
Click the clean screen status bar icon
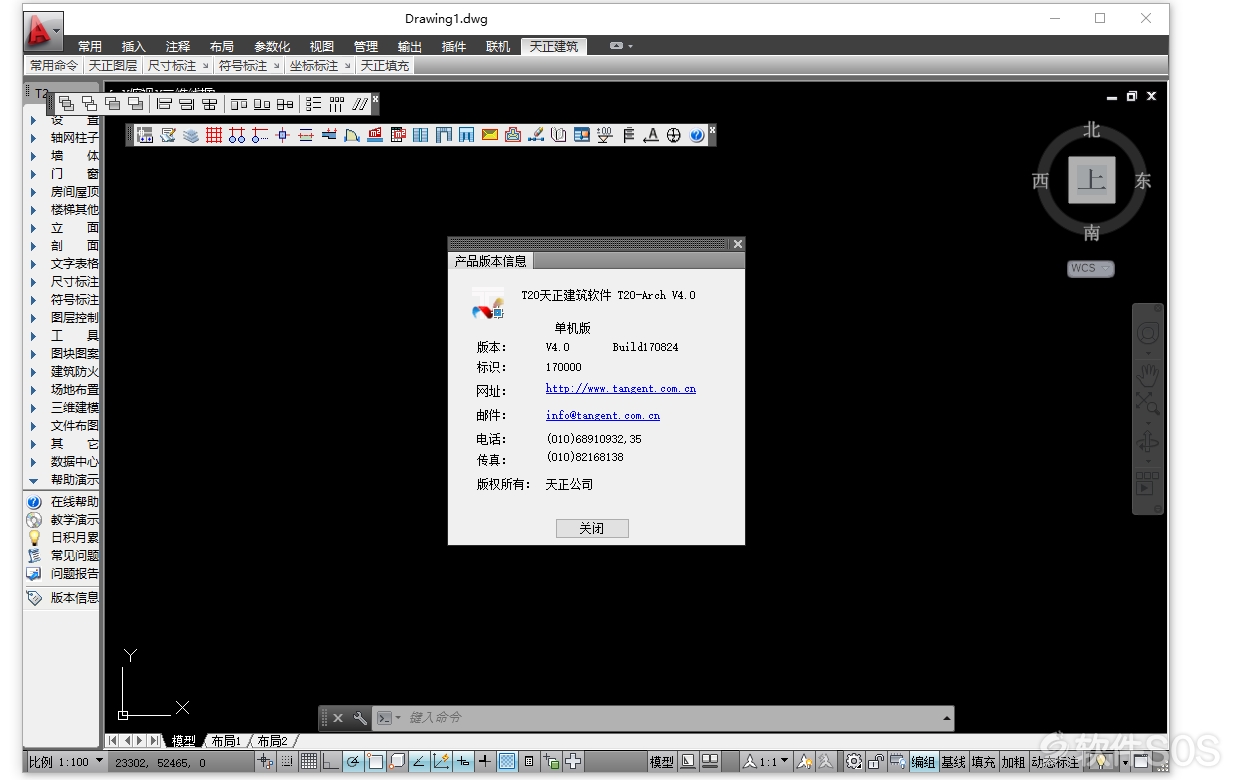point(1141,762)
